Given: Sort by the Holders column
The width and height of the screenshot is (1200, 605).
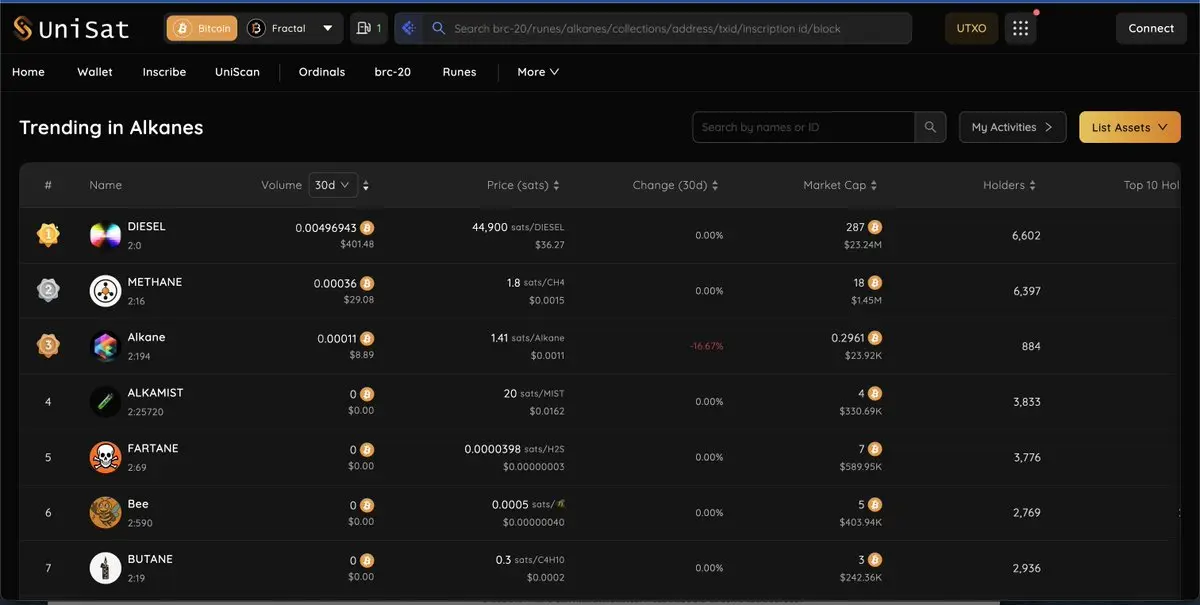Looking at the screenshot, I should pos(1009,185).
